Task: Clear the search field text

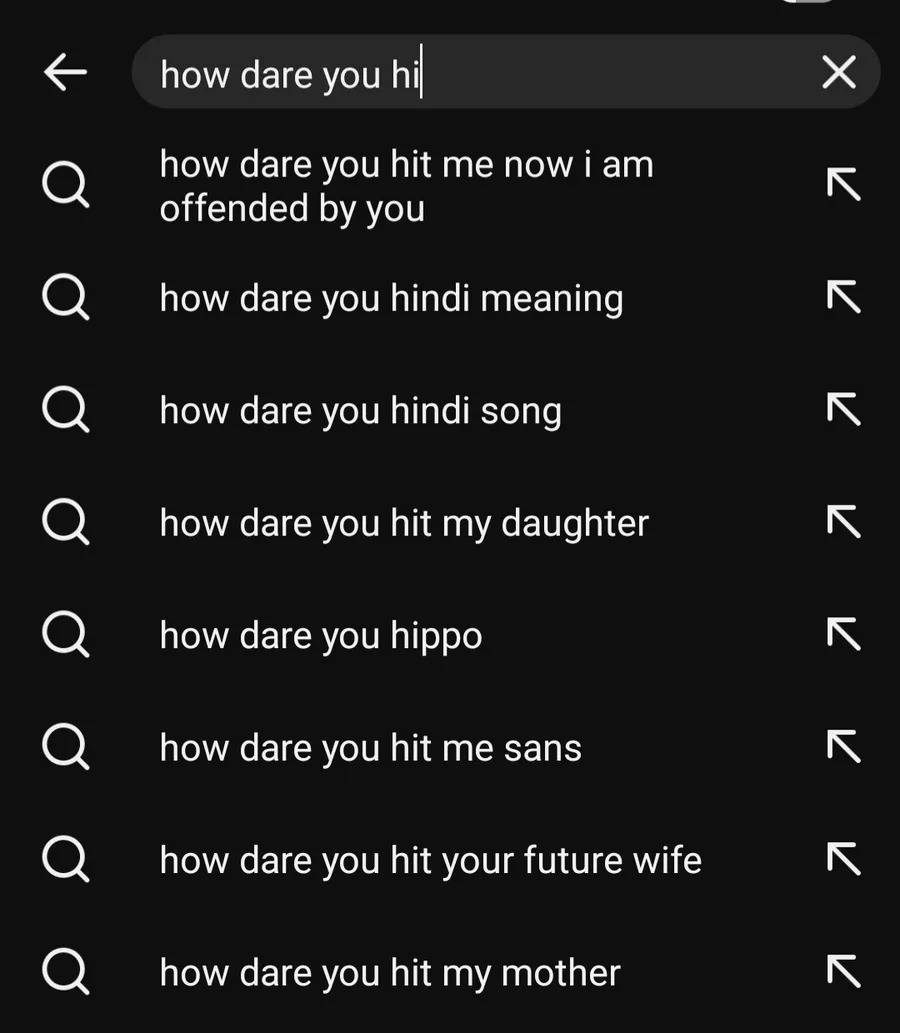Action: click(x=838, y=72)
